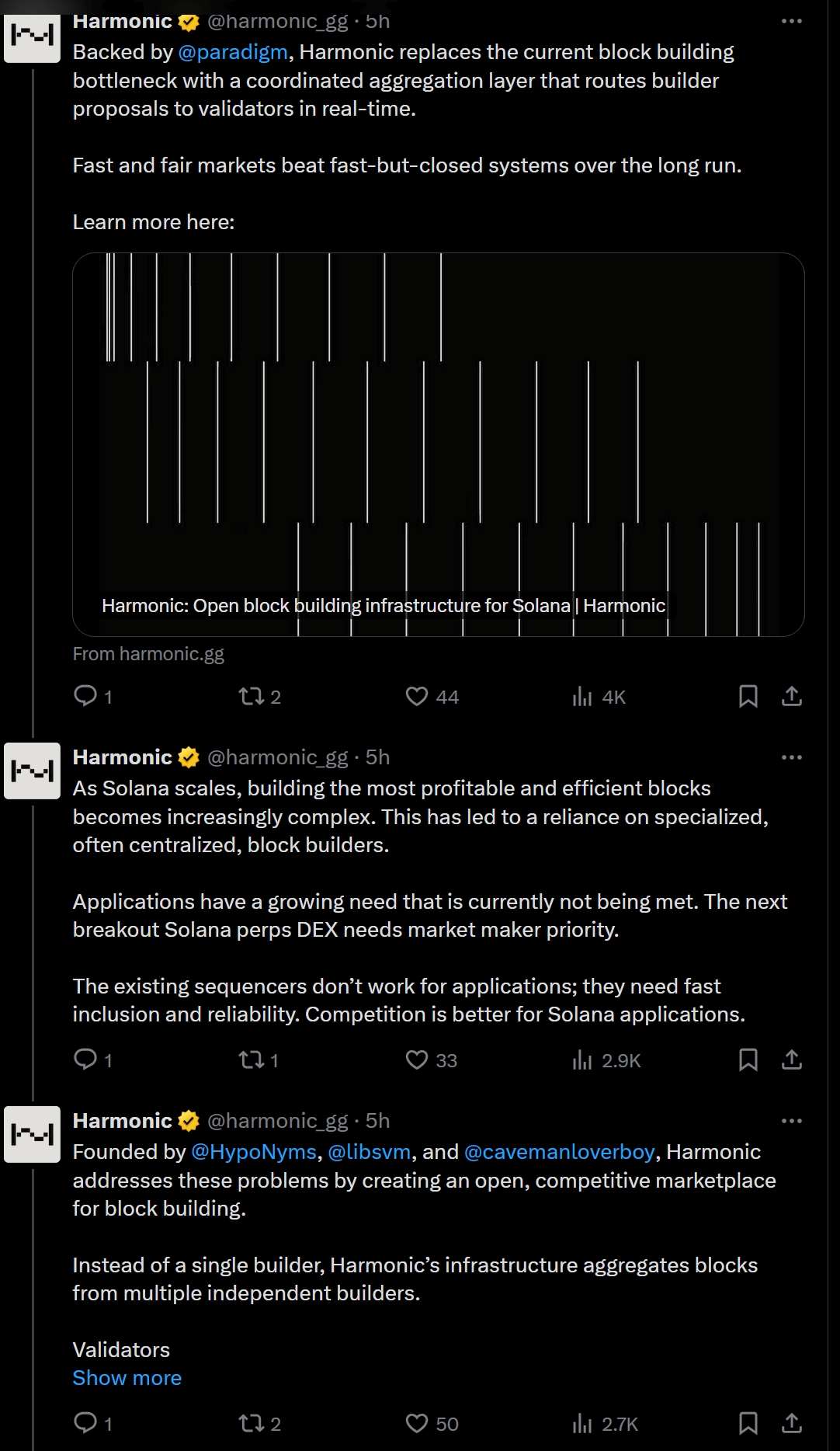The height and width of the screenshot is (1451, 840).
Task: Click Harmonic avatar on 'As Solana scales' tweet
Action: [x=32, y=771]
